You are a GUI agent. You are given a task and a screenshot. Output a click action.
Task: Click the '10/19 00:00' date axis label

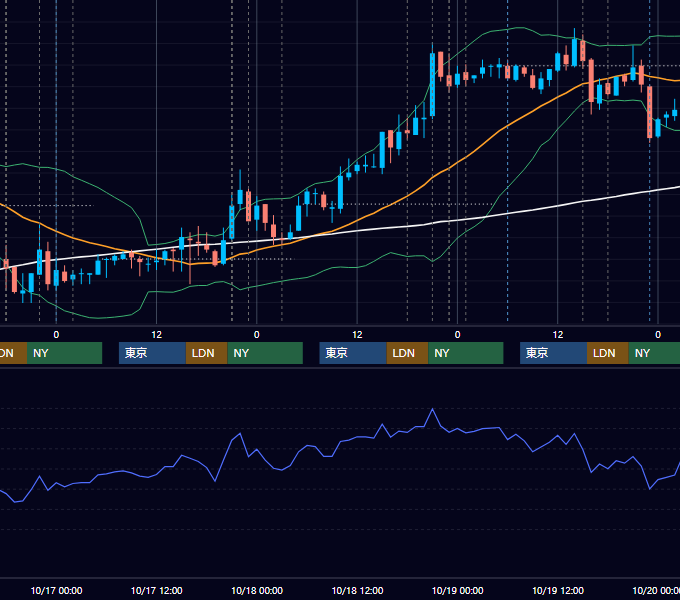click(458, 590)
